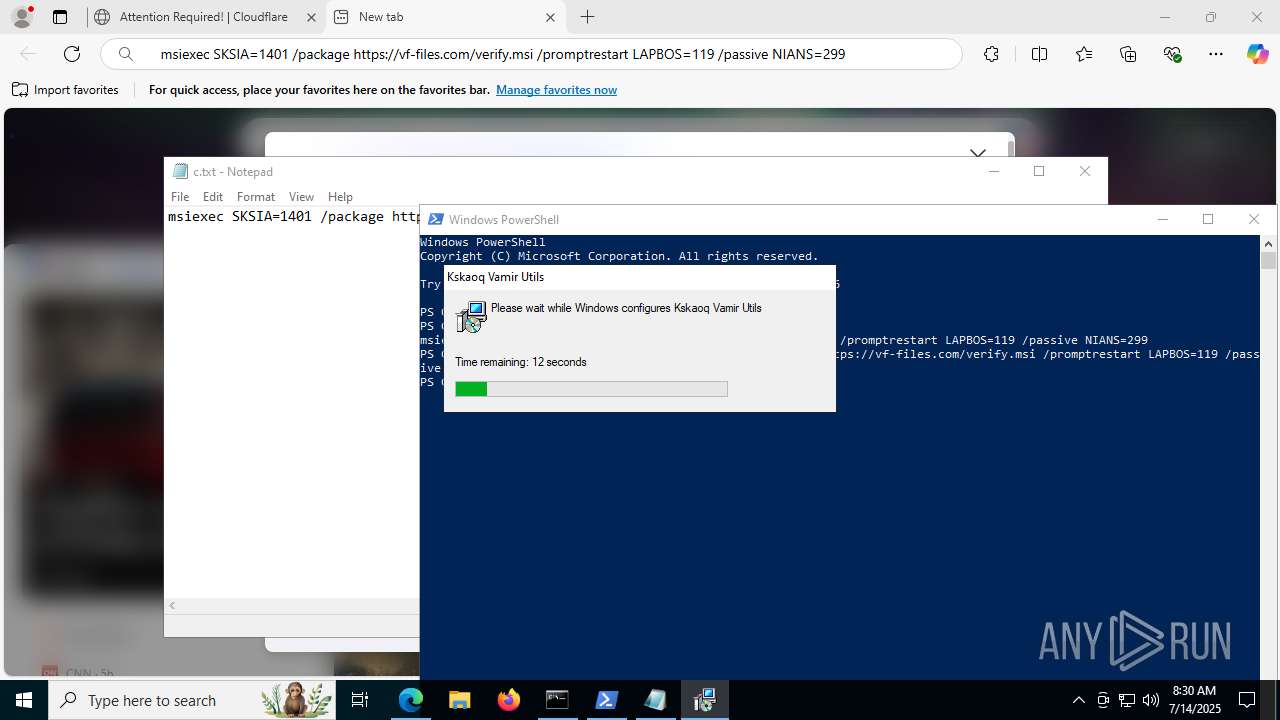This screenshot has height=720, width=1280.
Task: Refresh the page in Edge
Action: pyautogui.click(x=72, y=54)
